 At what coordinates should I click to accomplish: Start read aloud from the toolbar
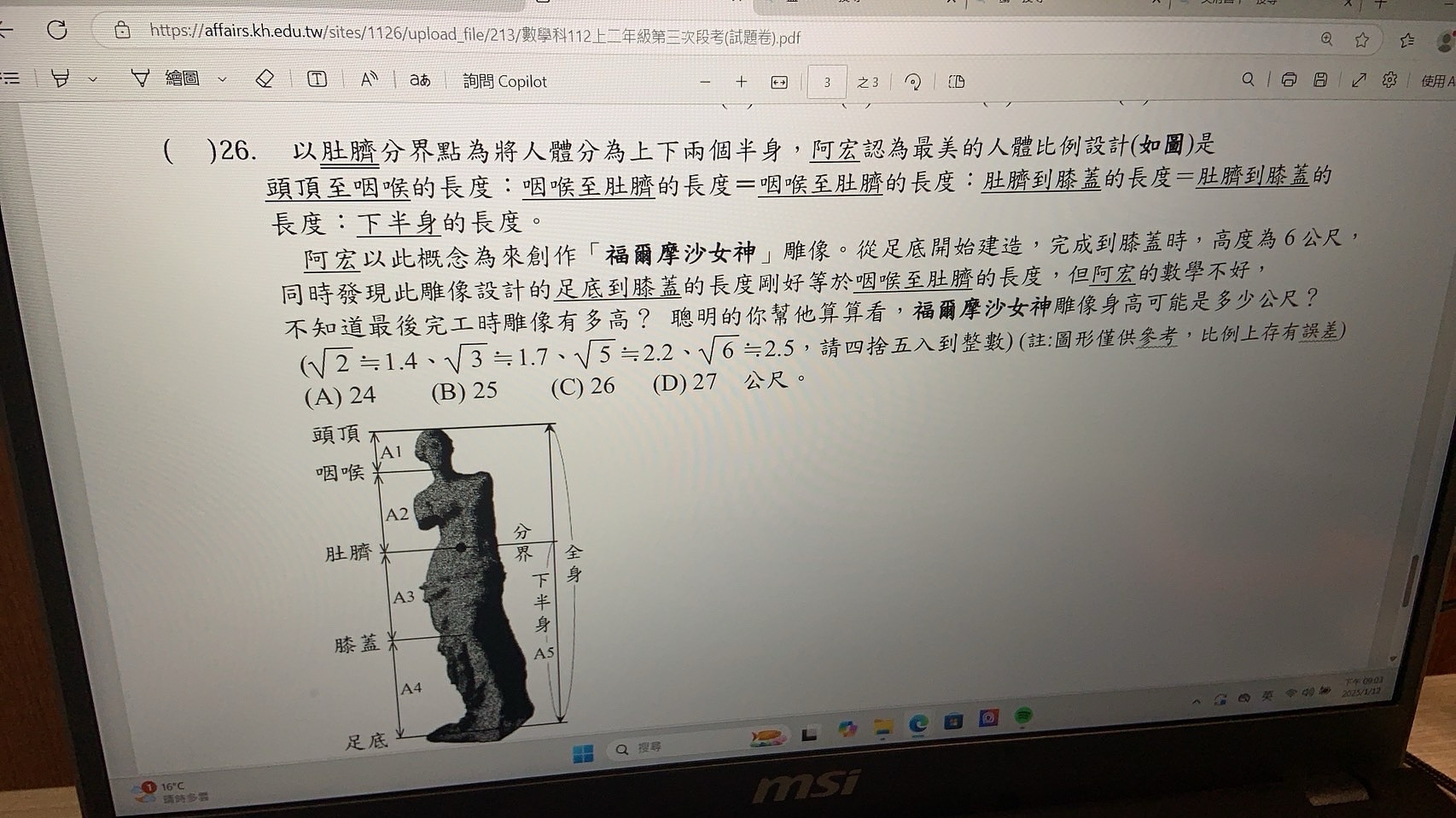point(369,79)
